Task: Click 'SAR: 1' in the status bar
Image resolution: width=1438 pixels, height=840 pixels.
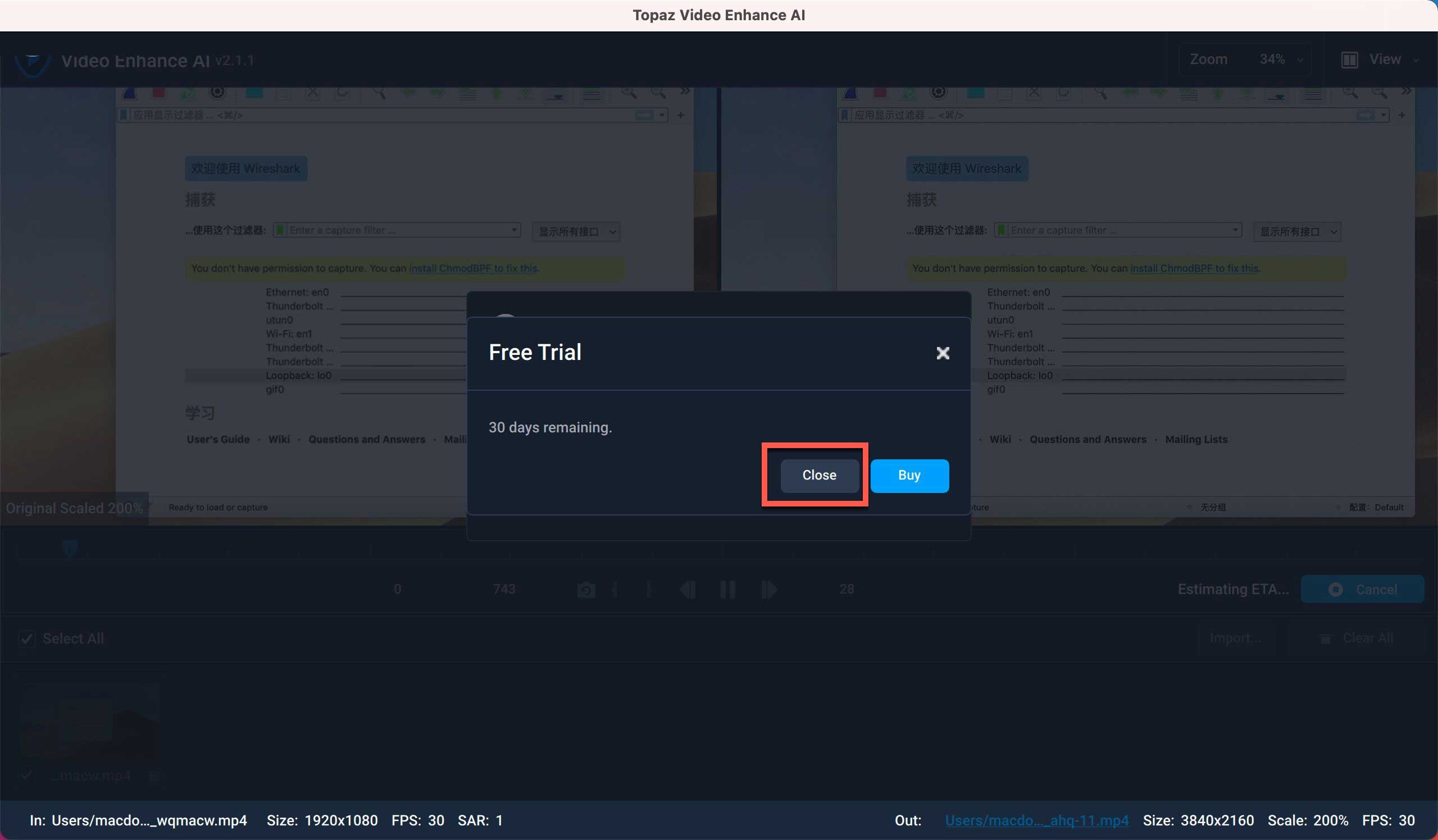Action: pos(480,820)
